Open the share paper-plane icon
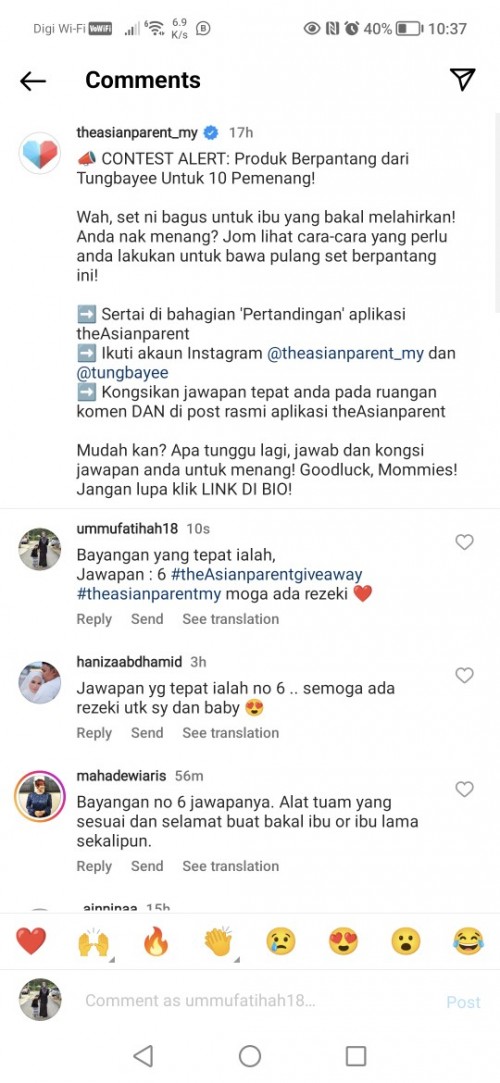 pos(462,79)
